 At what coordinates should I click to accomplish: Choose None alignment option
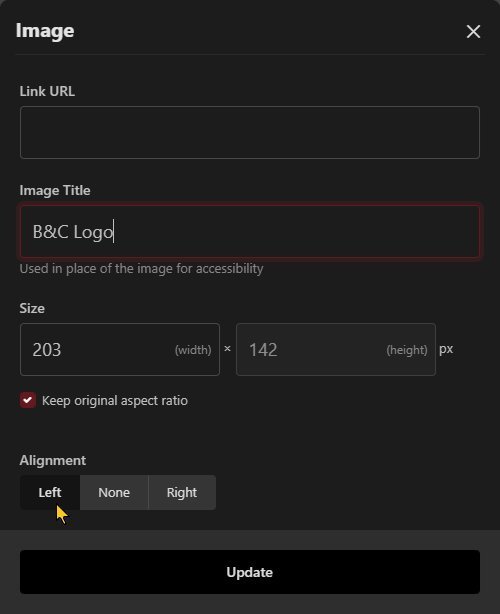[114, 492]
